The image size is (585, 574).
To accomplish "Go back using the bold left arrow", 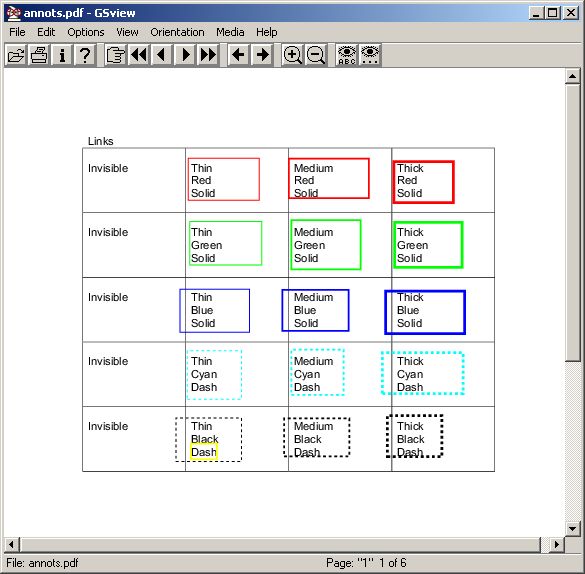I will pos(239,55).
